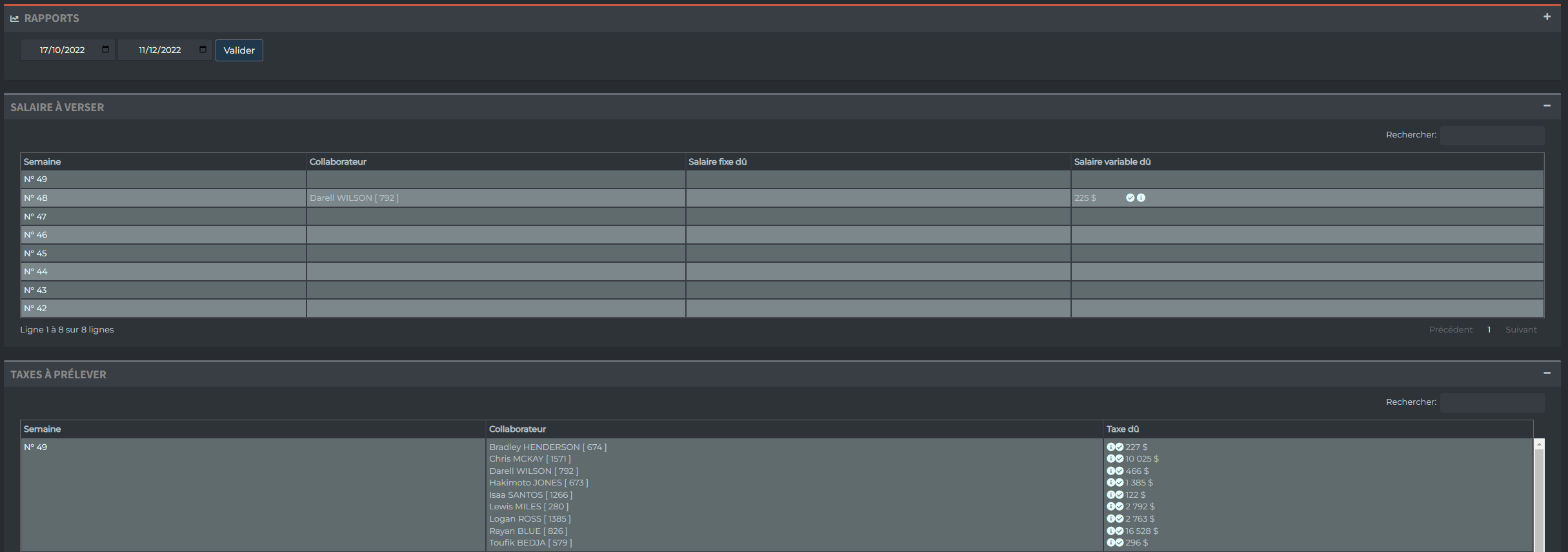The image size is (1568, 552).
Task: Click the chart icon next to RAPPORTS
Action: [x=15, y=19]
